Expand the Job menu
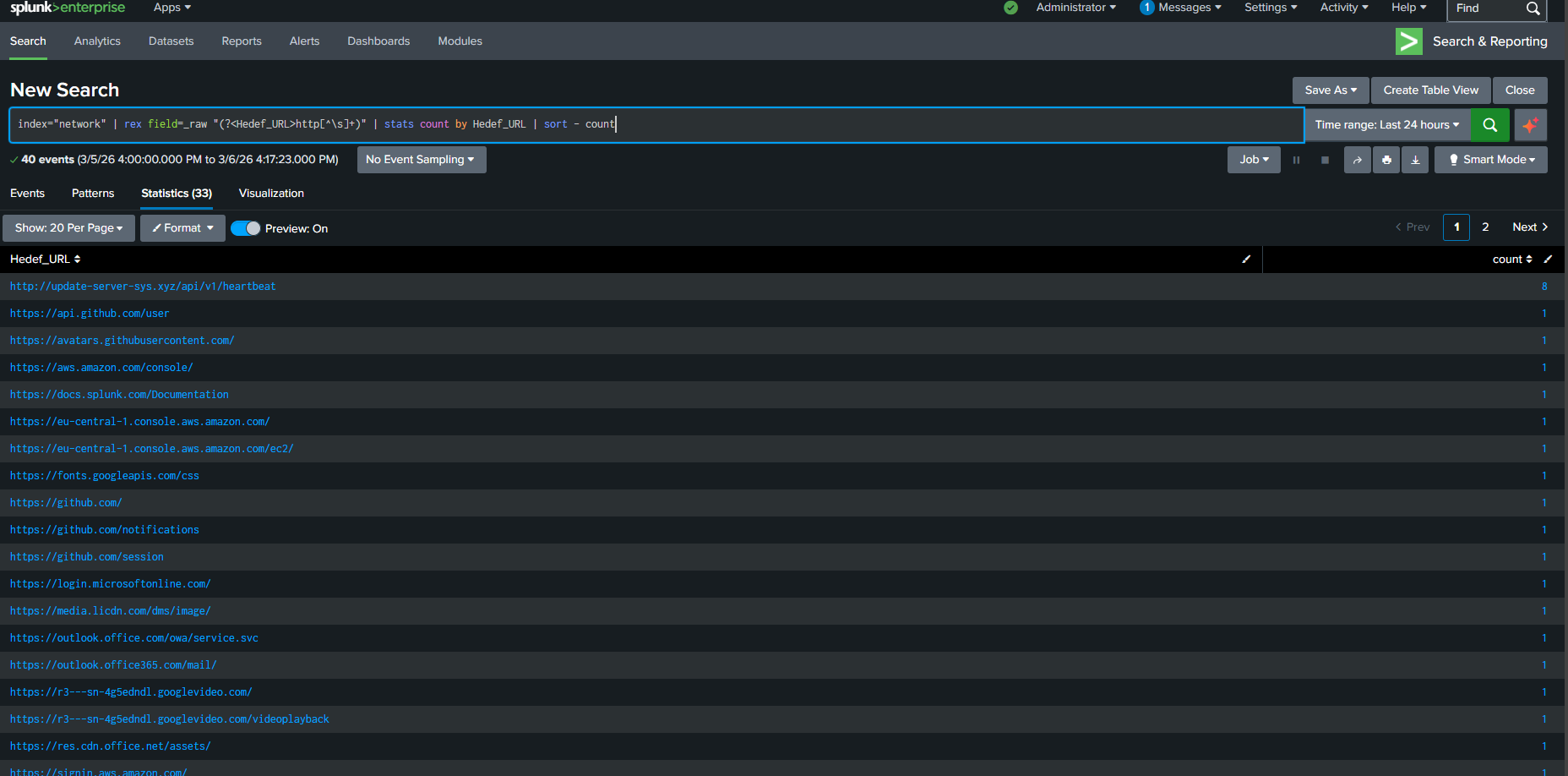This screenshot has height=776, width=1568. coord(1254,160)
